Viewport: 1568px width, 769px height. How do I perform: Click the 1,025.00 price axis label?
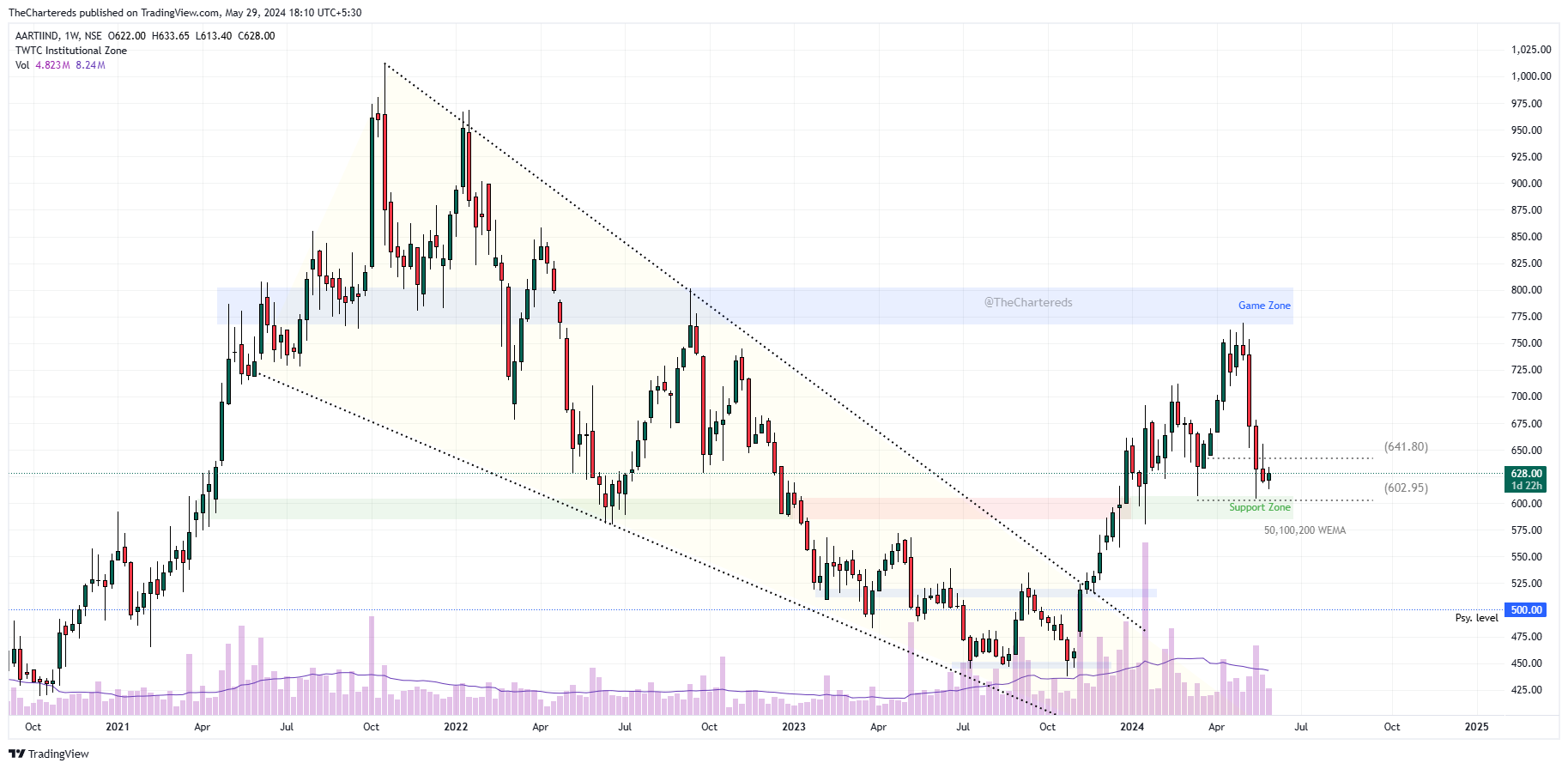[1531, 50]
